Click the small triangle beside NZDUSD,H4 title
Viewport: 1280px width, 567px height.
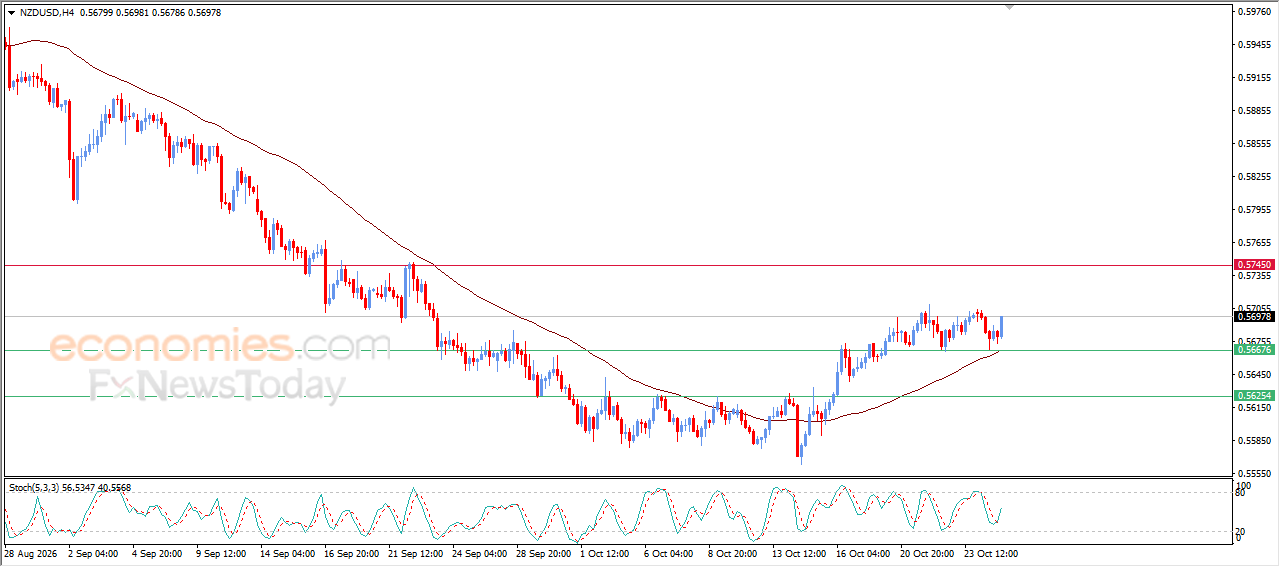pyautogui.click(x=11, y=13)
